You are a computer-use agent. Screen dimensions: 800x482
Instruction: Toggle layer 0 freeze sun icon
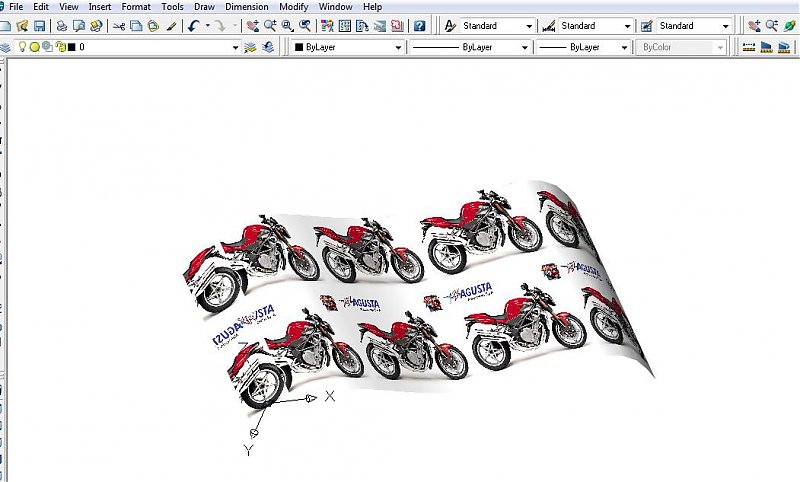[x=34, y=47]
